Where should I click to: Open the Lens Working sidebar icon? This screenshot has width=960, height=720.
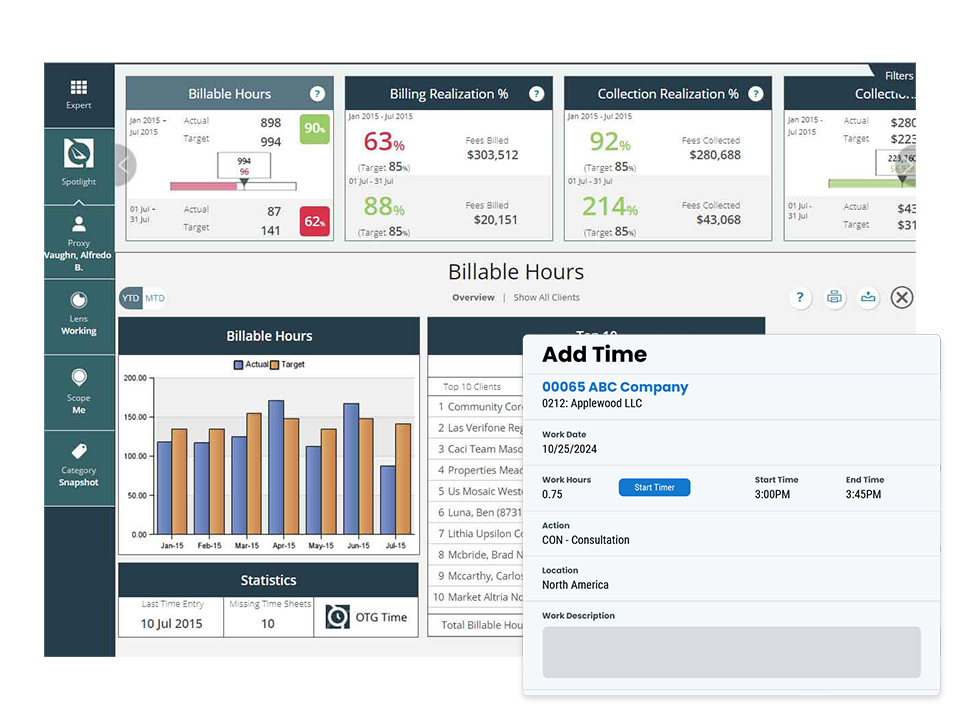79,301
